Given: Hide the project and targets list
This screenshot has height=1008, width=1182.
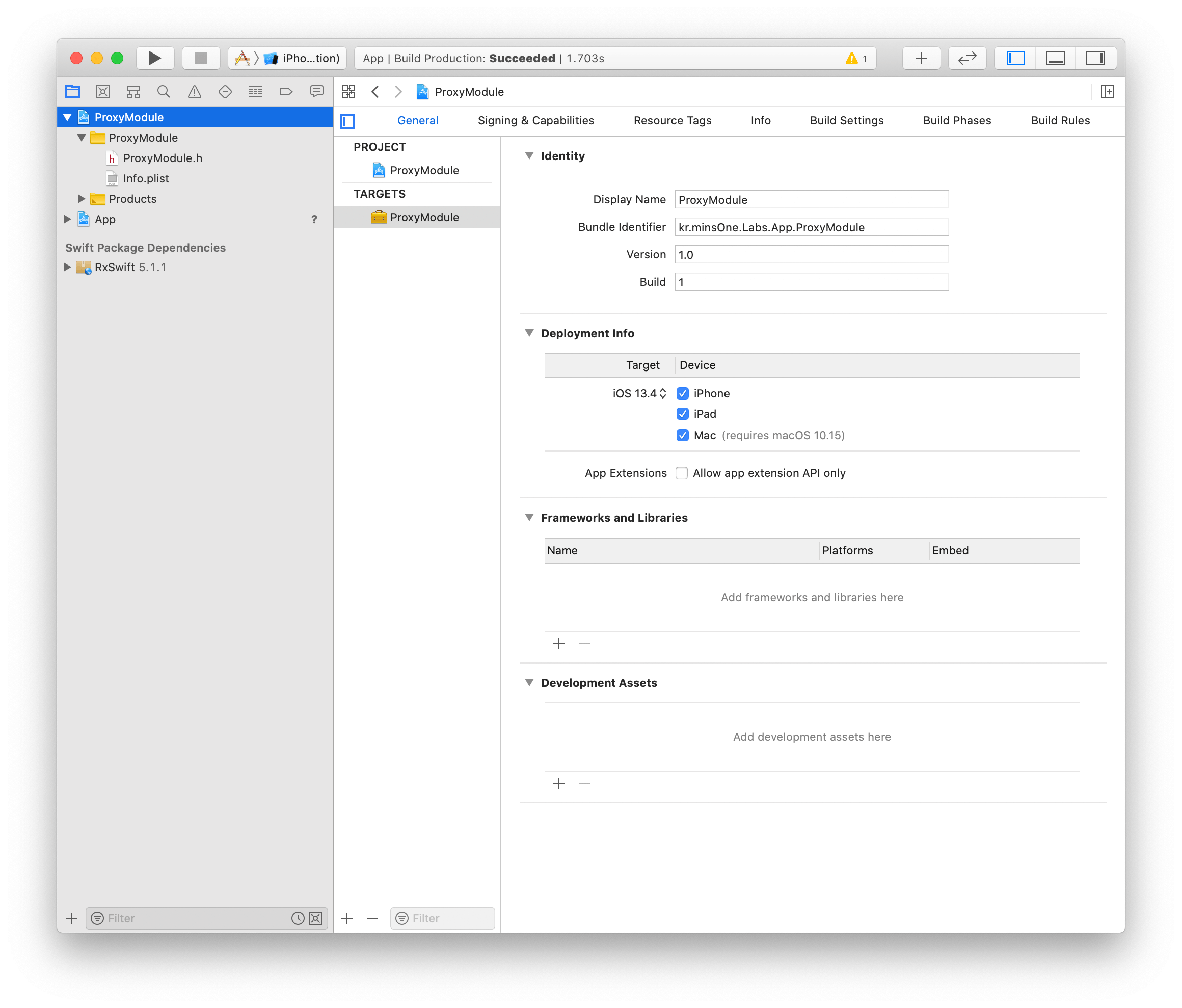Looking at the screenshot, I should coord(347,121).
